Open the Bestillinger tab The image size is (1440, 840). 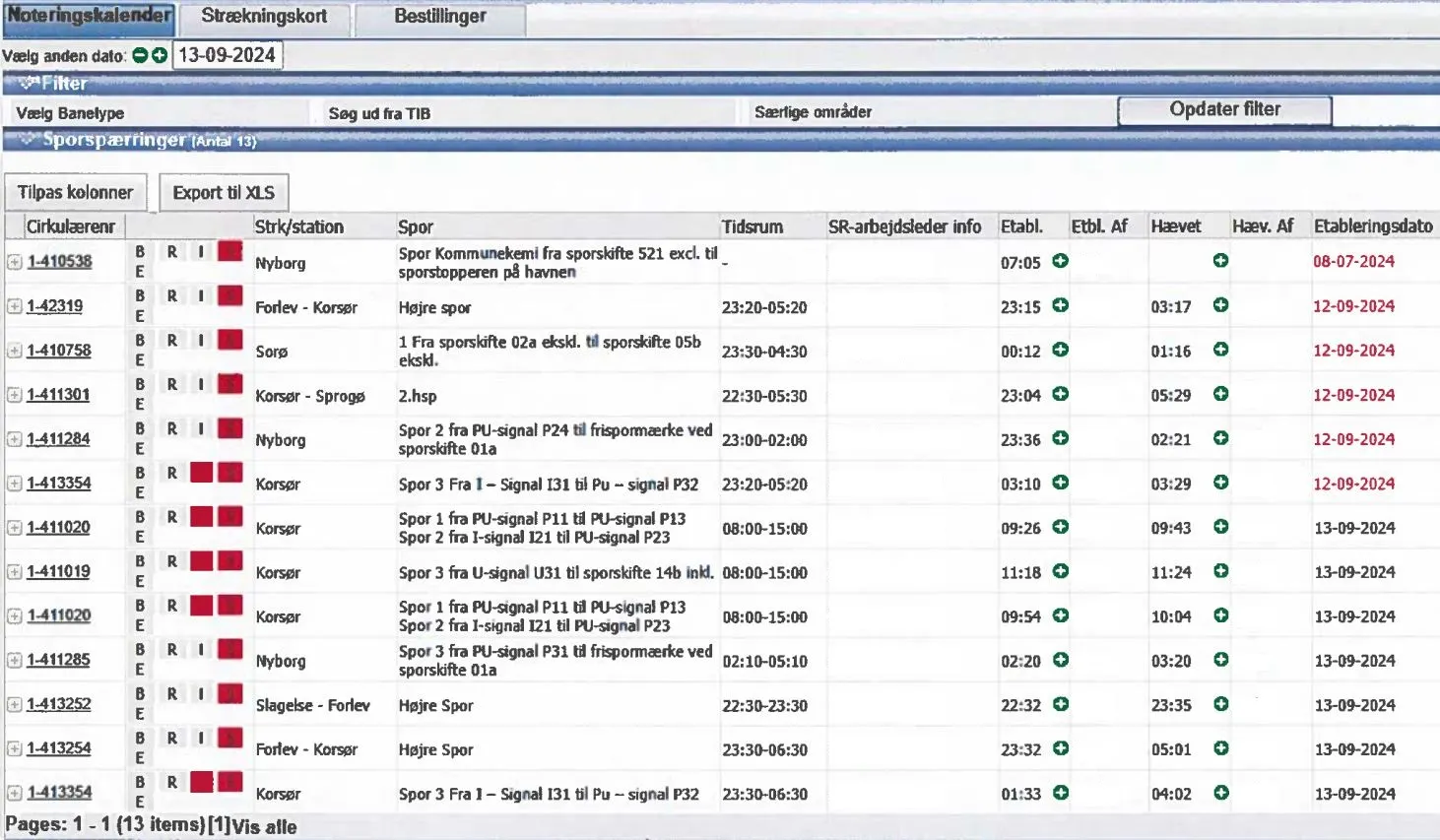click(x=439, y=17)
